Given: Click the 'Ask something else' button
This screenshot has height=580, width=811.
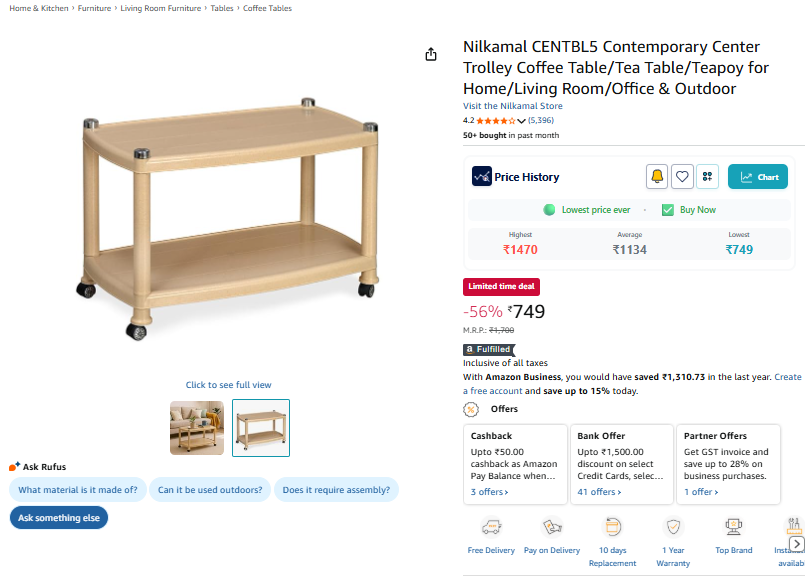Looking at the screenshot, I should [58, 518].
